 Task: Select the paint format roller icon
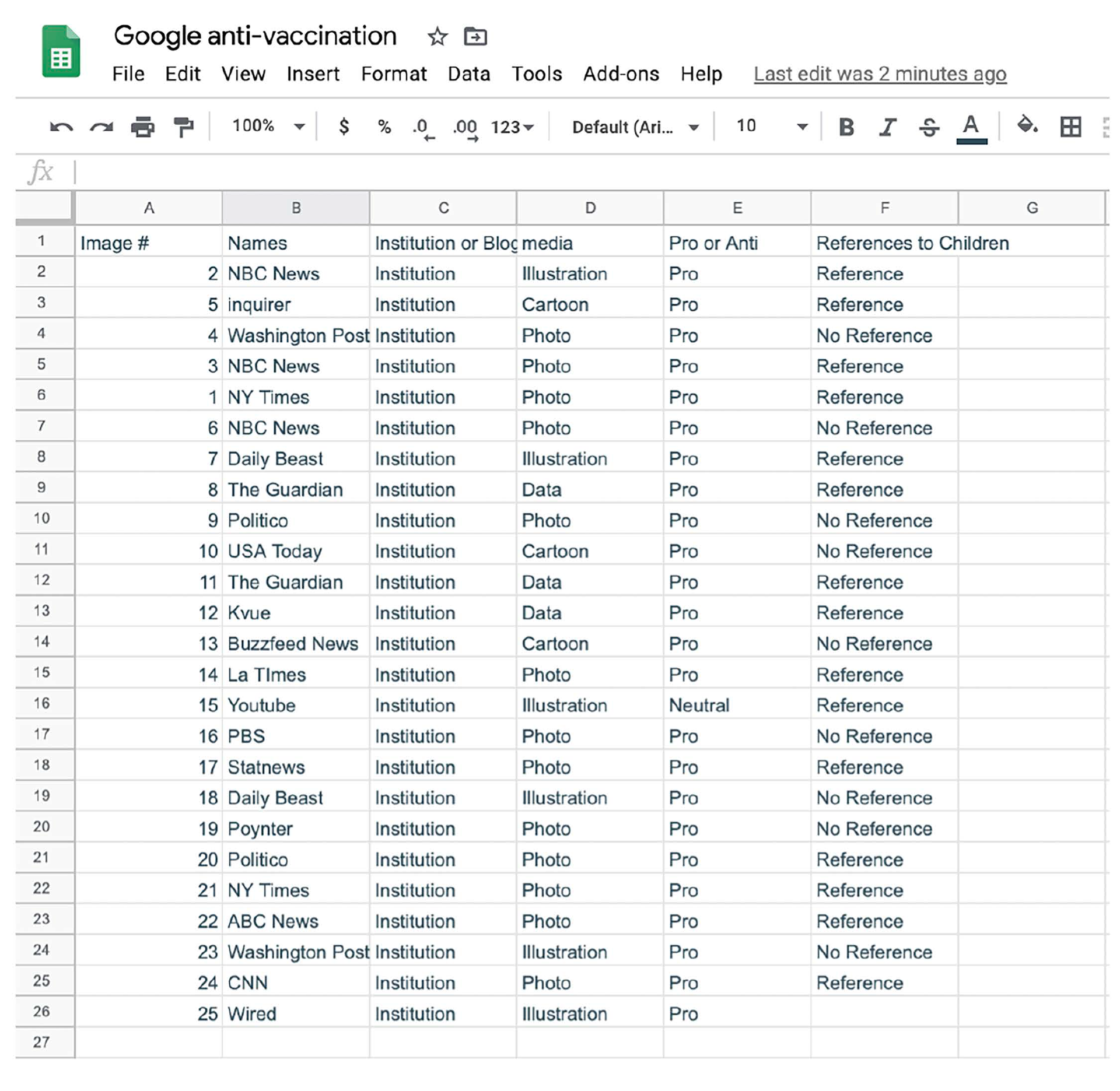(x=184, y=127)
